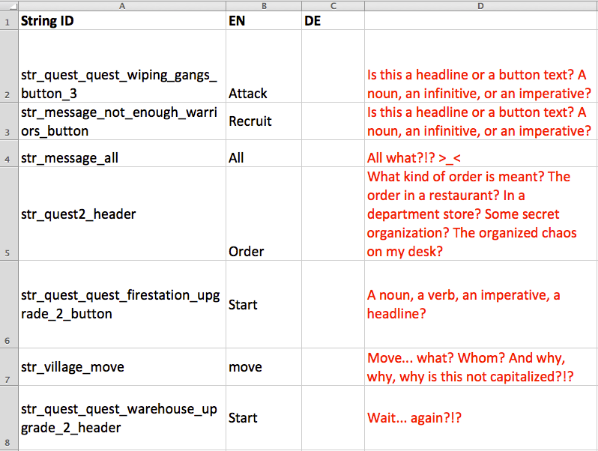Click headline comment in the Recruit row
Image resolution: width=598 pixels, height=451 pixels.
coord(481,121)
